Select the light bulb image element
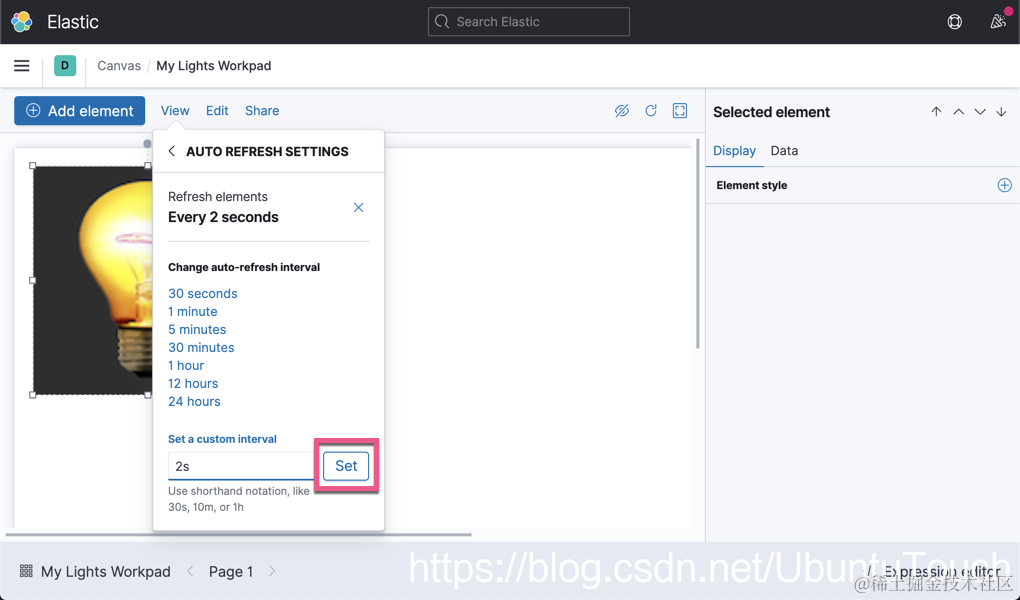The width and height of the screenshot is (1020, 600). tap(92, 280)
